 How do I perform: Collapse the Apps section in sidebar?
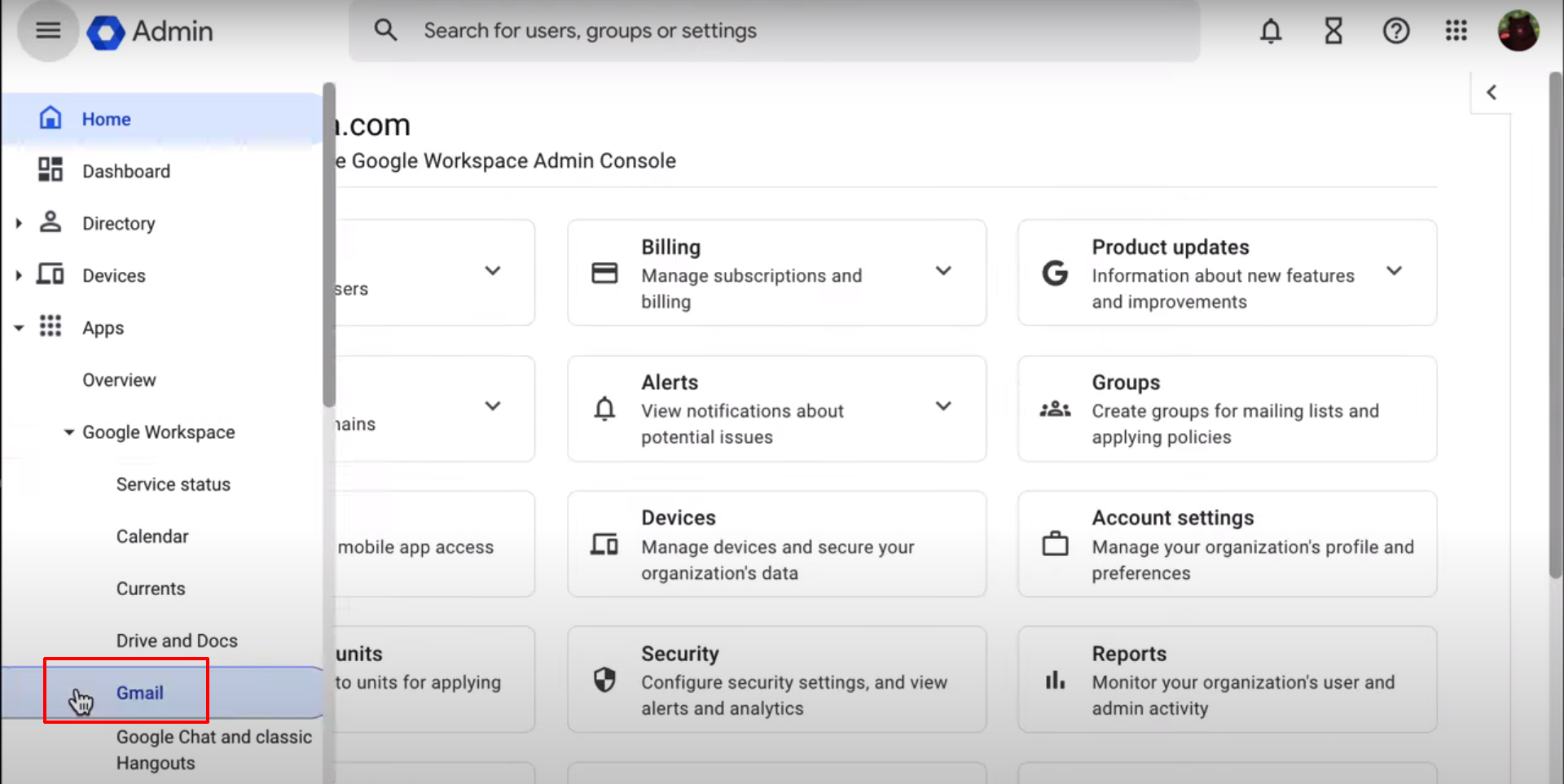point(19,327)
